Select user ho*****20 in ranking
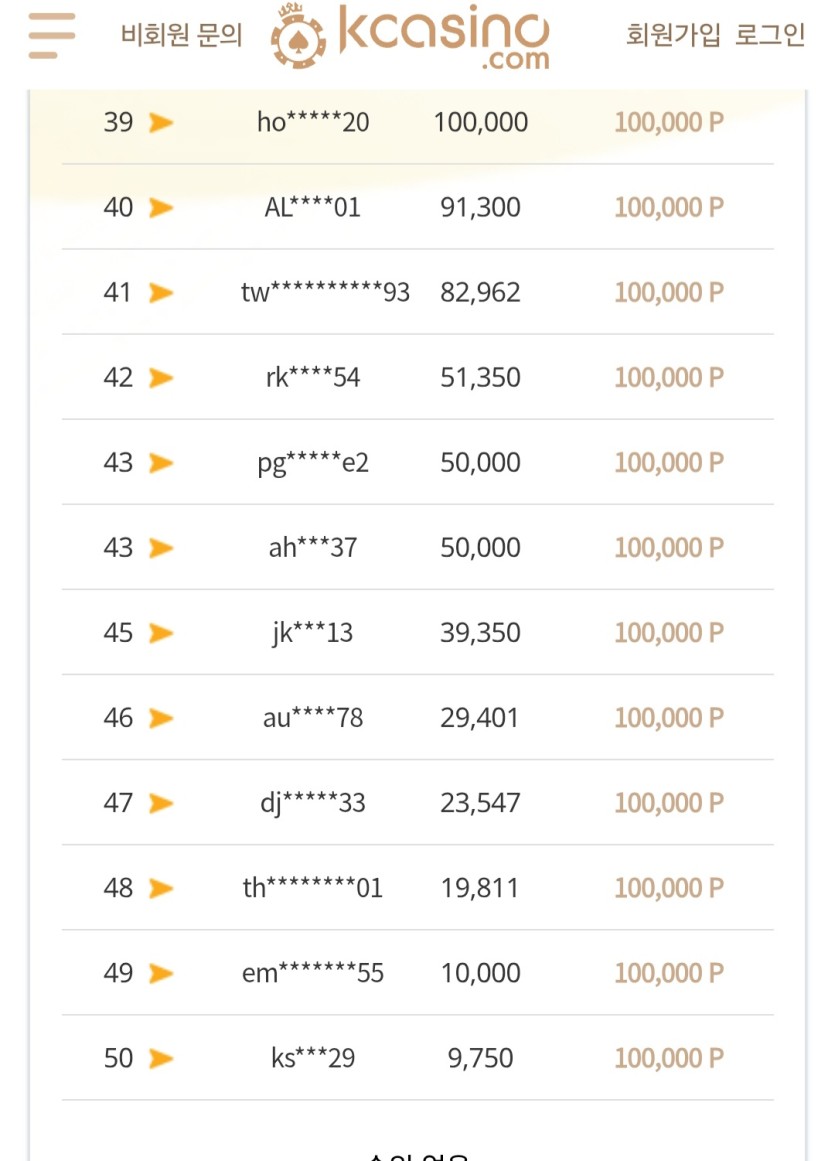835x1161 pixels. click(313, 122)
